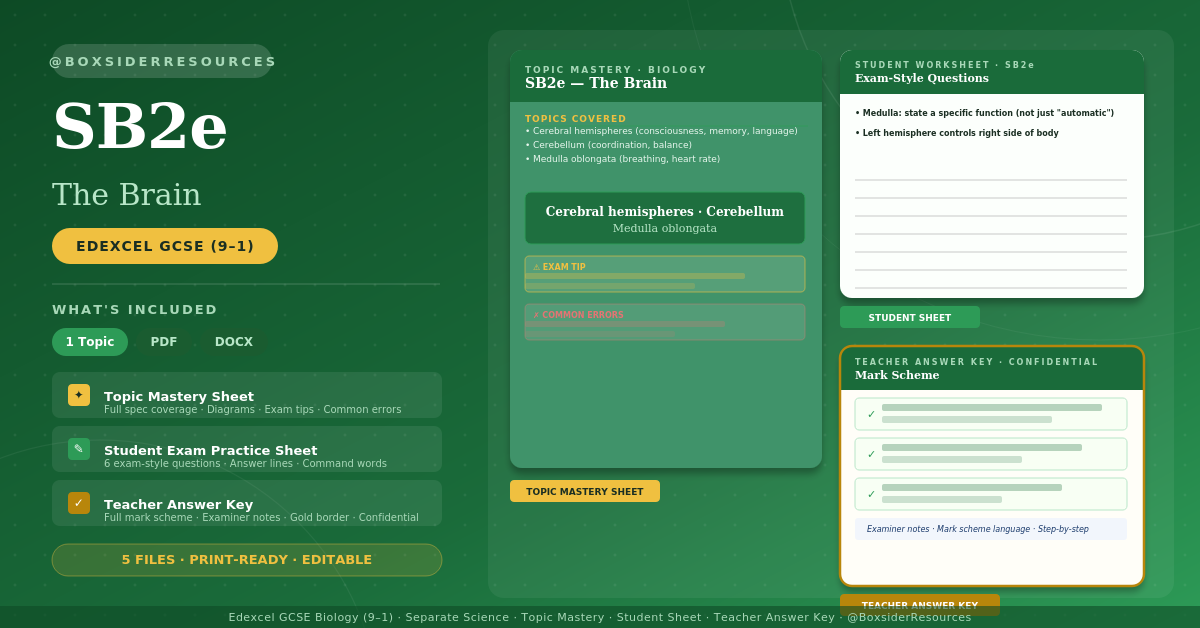Click the third checkmark in the Mark Scheme card
The width and height of the screenshot is (1200, 628).
point(871,494)
